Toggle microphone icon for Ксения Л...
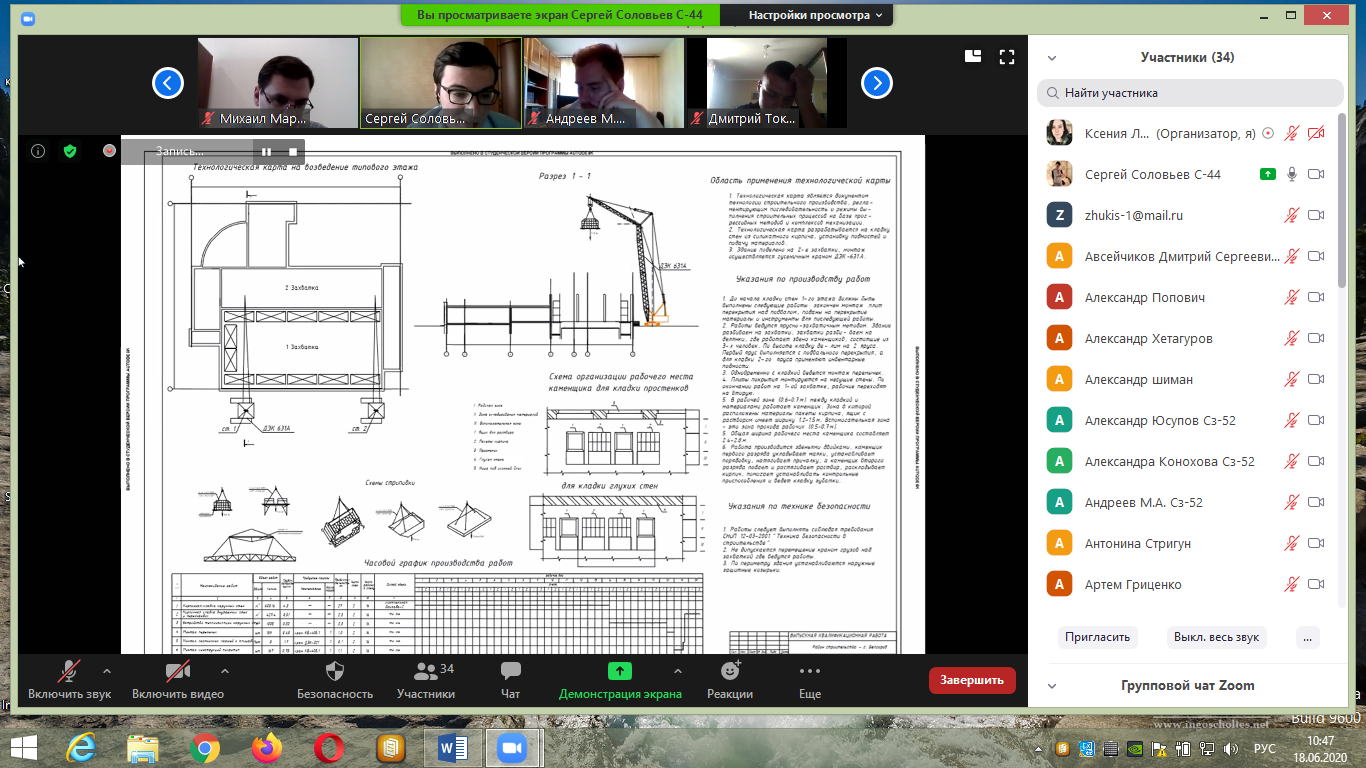Viewport: 1366px width, 768px height. tap(1292, 133)
